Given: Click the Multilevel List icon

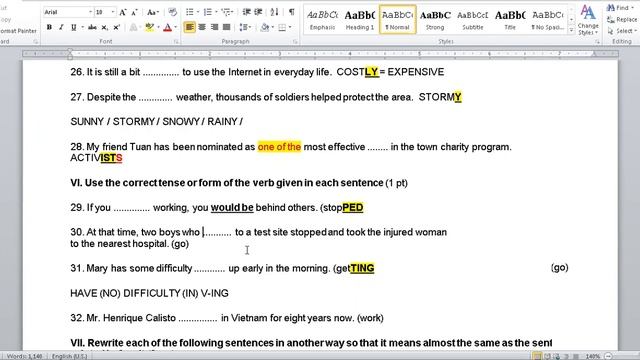Looking at the screenshot, I should click(x=225, y=12).
